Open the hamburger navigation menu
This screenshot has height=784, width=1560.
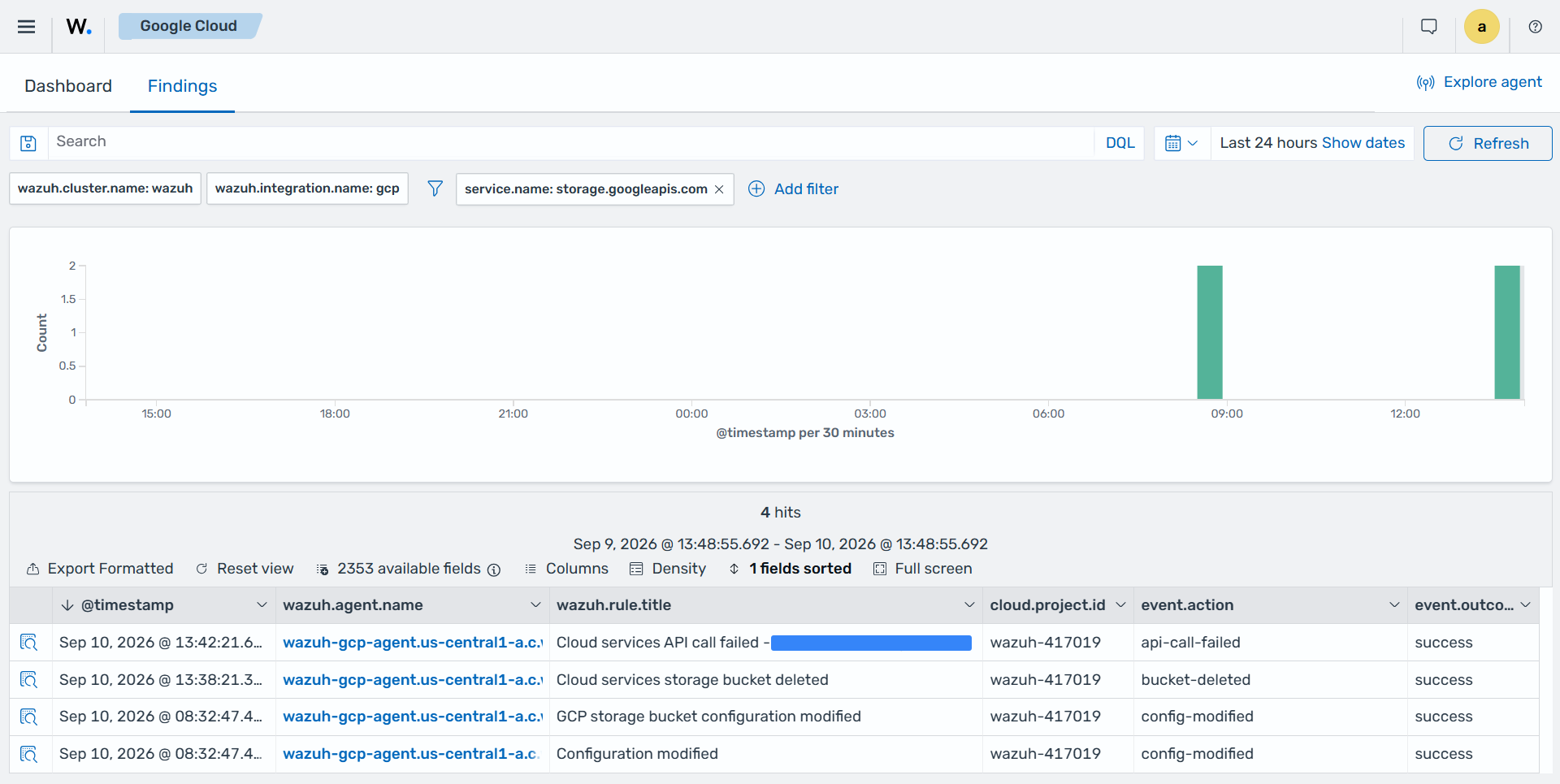point(26,27)
